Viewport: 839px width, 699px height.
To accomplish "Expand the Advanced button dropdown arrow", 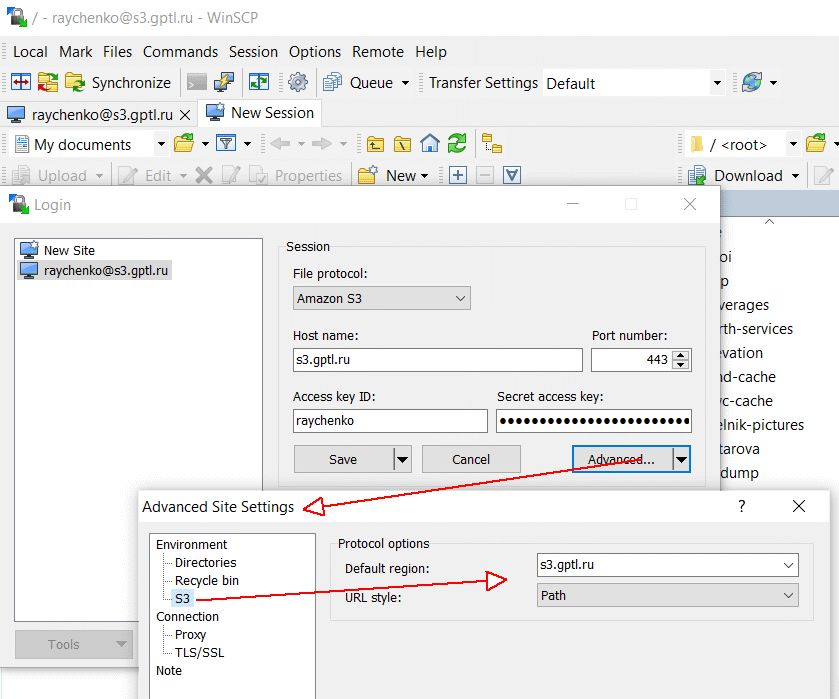I will point(681,459).
